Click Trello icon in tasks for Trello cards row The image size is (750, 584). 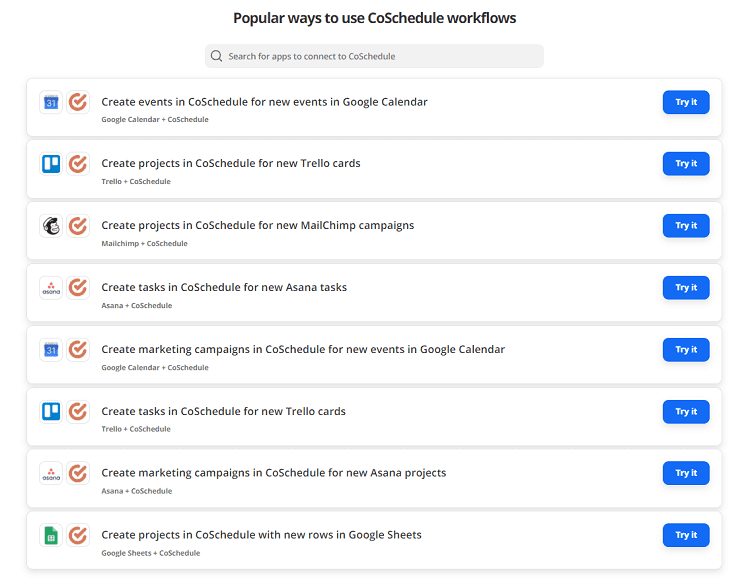point(51,412)
